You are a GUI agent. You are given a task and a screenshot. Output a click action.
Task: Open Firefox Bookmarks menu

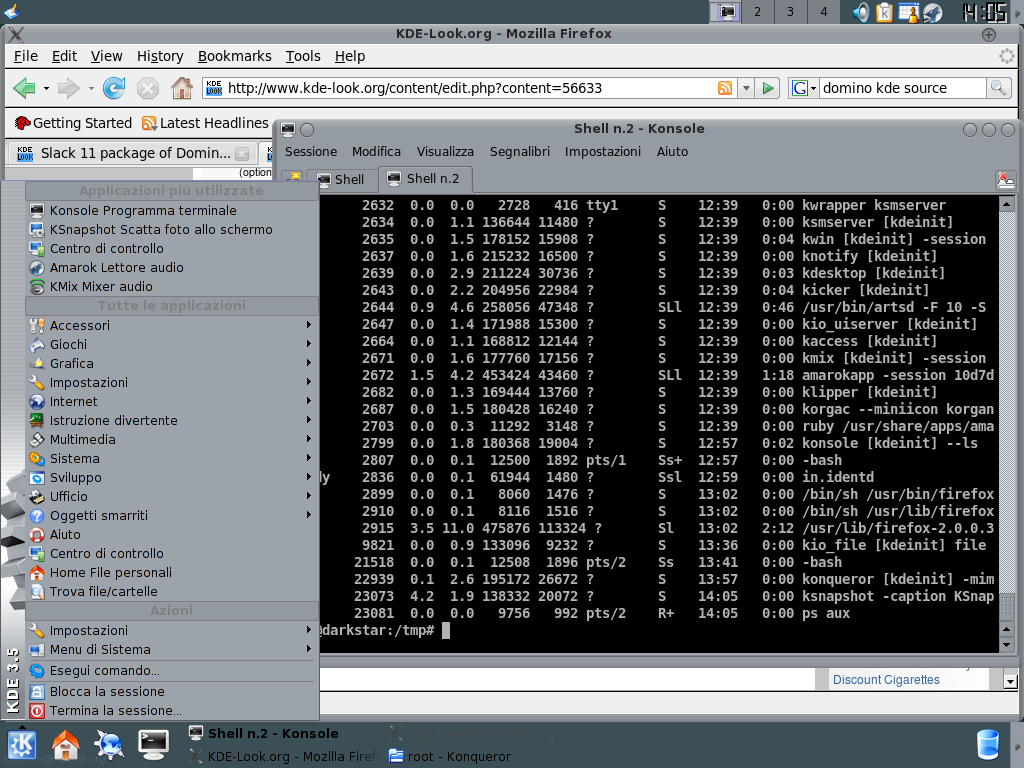pos(234,56)
